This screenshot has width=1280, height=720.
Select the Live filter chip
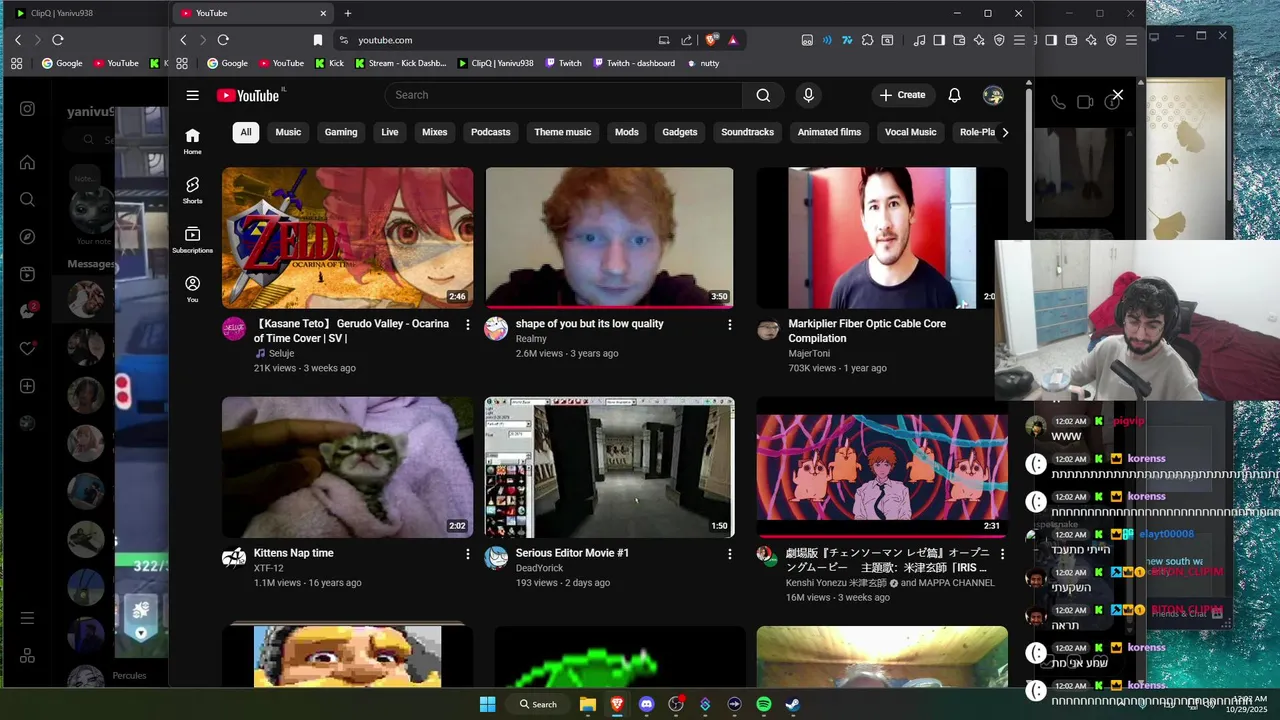[x=389, y=132]
